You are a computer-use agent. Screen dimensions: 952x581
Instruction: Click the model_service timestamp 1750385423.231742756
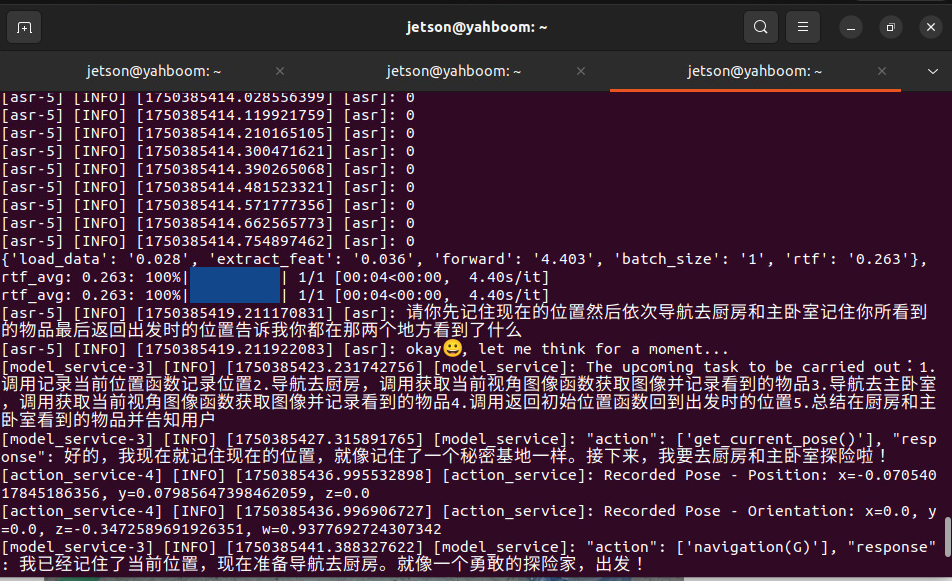(325, 367)
